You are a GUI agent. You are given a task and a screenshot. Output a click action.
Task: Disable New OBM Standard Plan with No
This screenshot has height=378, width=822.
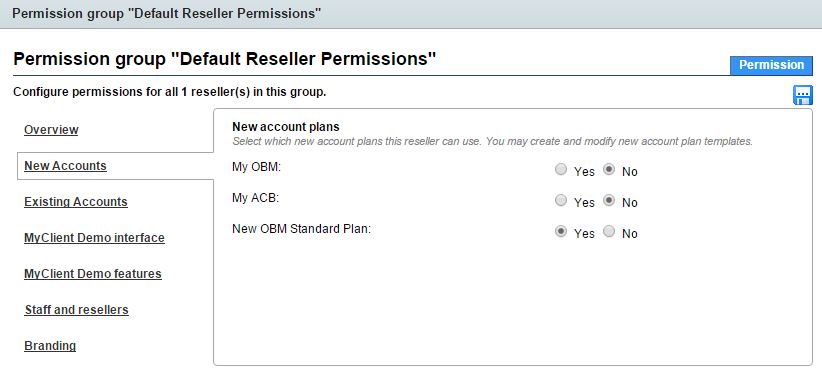coord(609,232)
